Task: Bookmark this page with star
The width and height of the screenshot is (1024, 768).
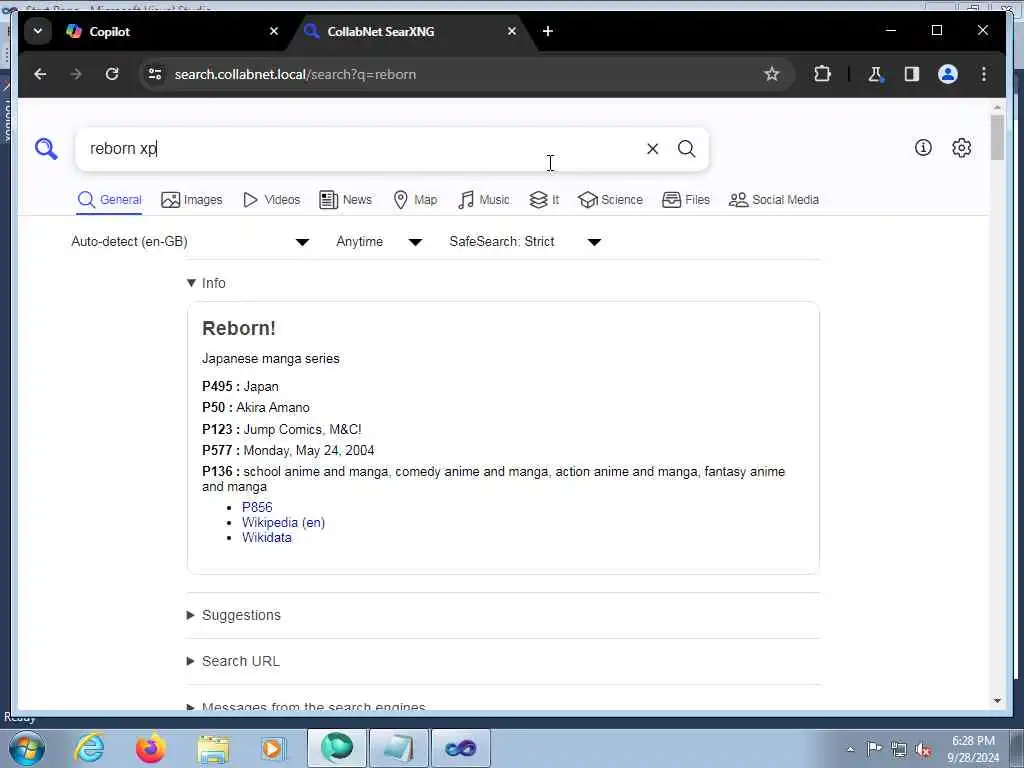Action: (x=771, y=74)
